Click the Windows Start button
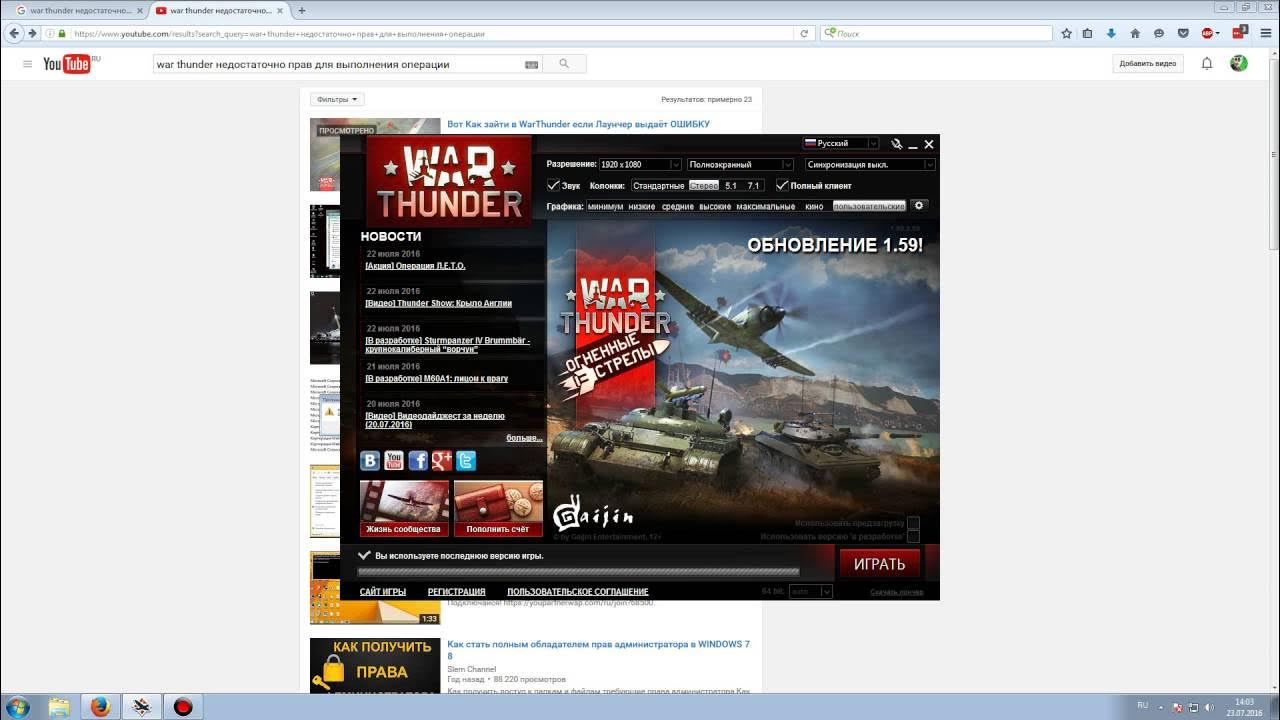1280x720 pixels. tap(17, 707)
